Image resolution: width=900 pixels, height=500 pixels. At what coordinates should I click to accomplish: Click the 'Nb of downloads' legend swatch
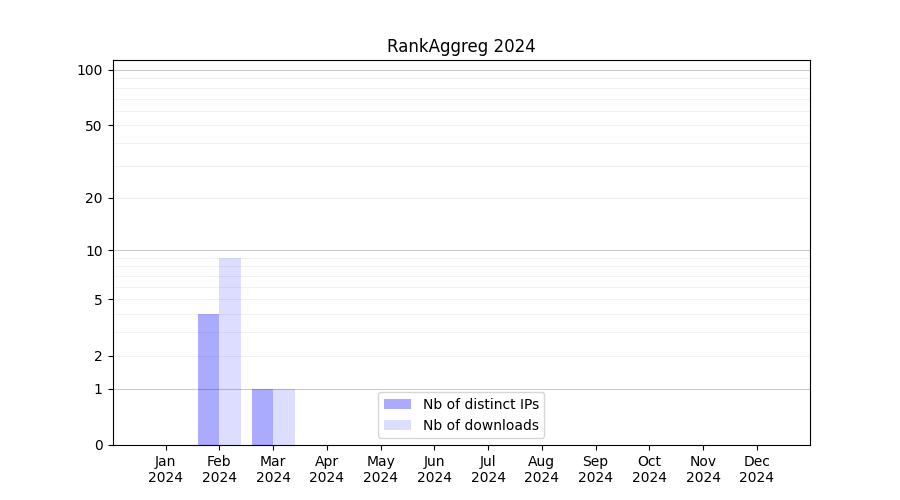[397, 425]
